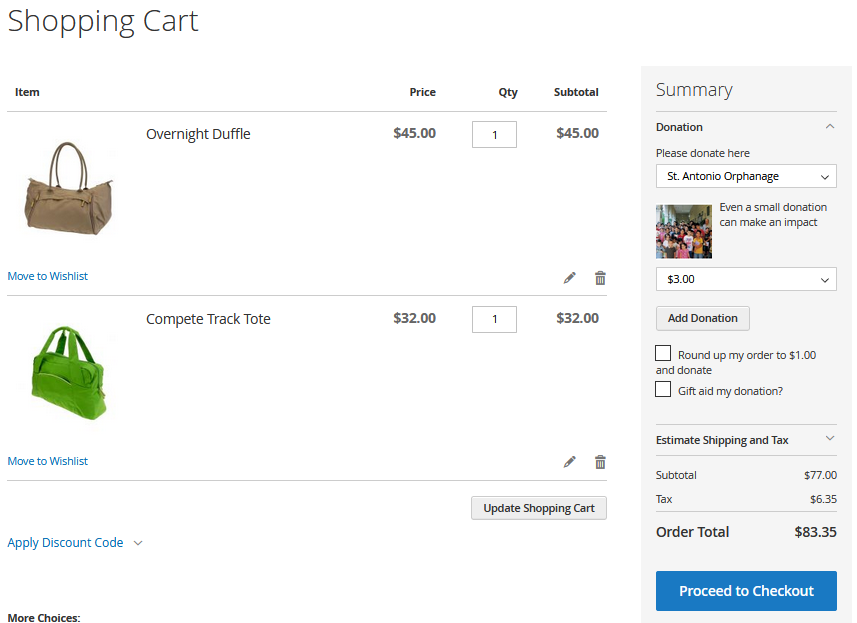Check the Gift aid my donation box
The height and width of the screenshot is (623, 857).
point(663,390)
